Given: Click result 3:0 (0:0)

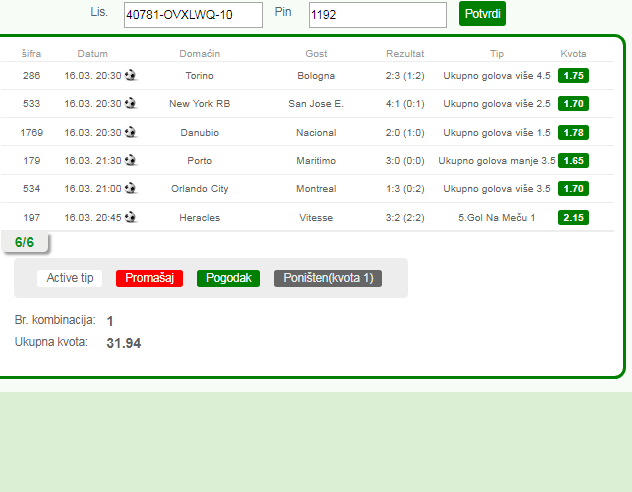Looking at the screenshot, I should point(405,160).
